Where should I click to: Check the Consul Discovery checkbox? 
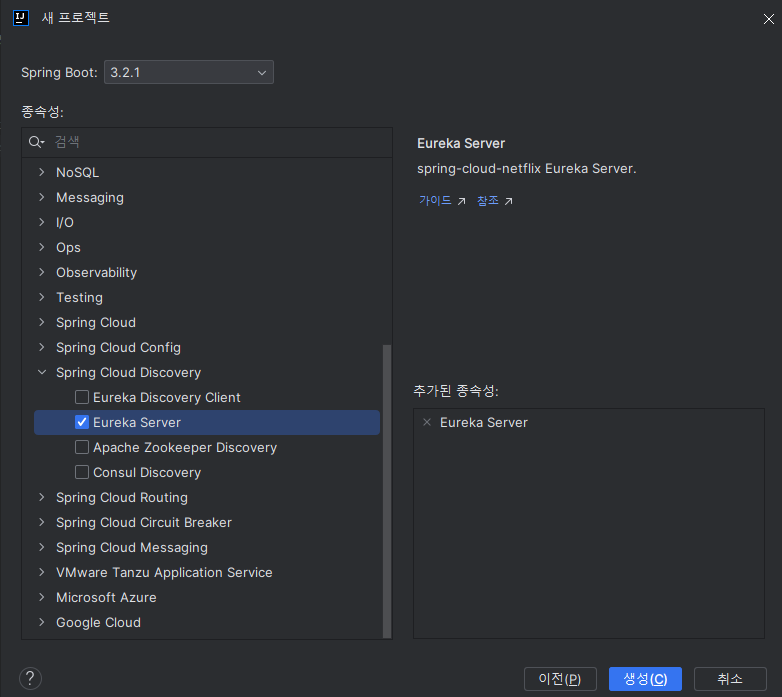point(82,472)
